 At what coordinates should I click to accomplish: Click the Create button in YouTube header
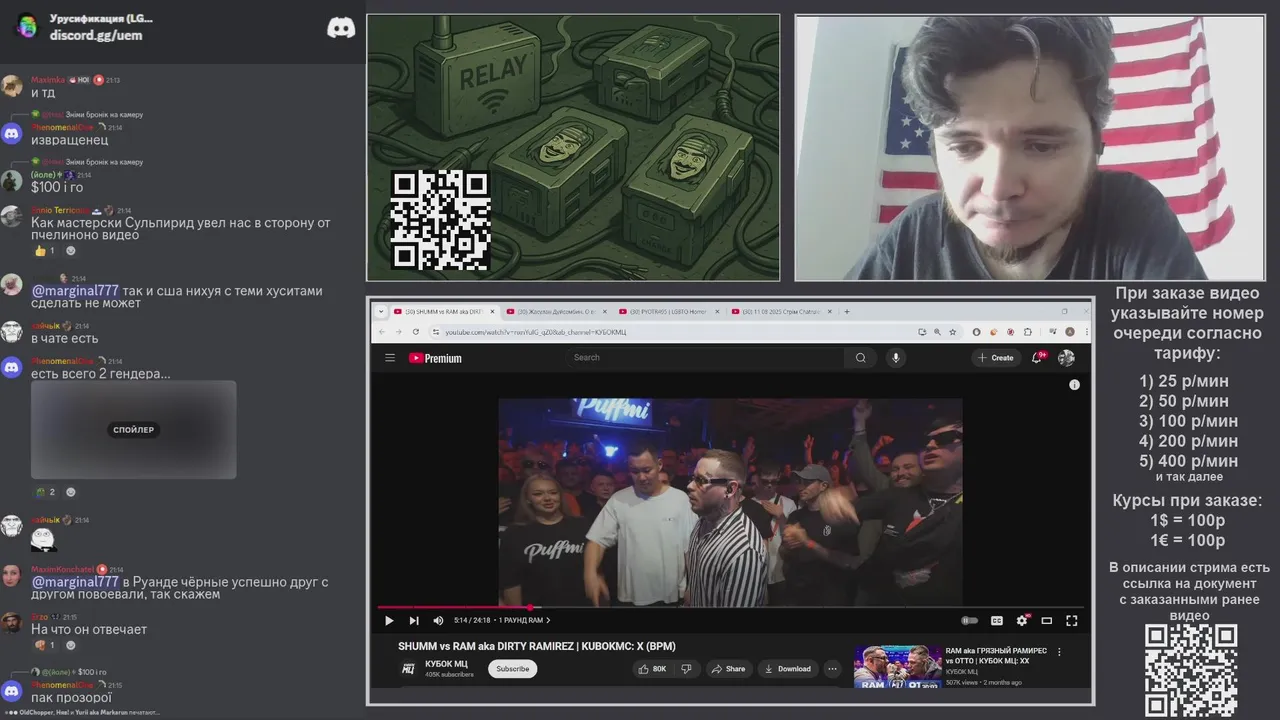(x=996, y=358)
